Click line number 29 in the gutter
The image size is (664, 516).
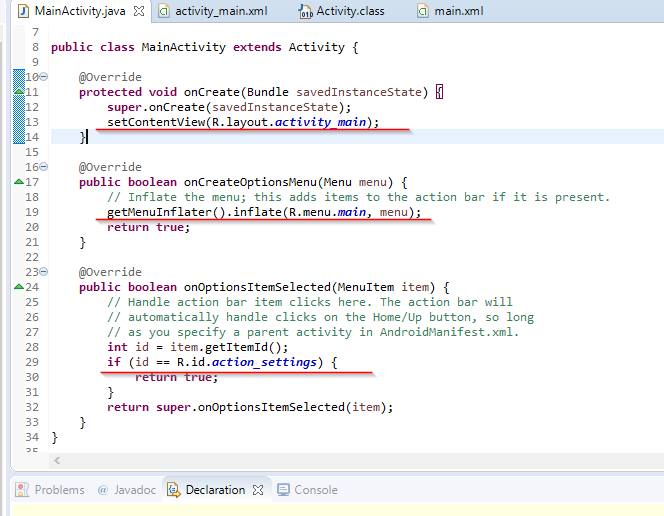pos(32,362)
